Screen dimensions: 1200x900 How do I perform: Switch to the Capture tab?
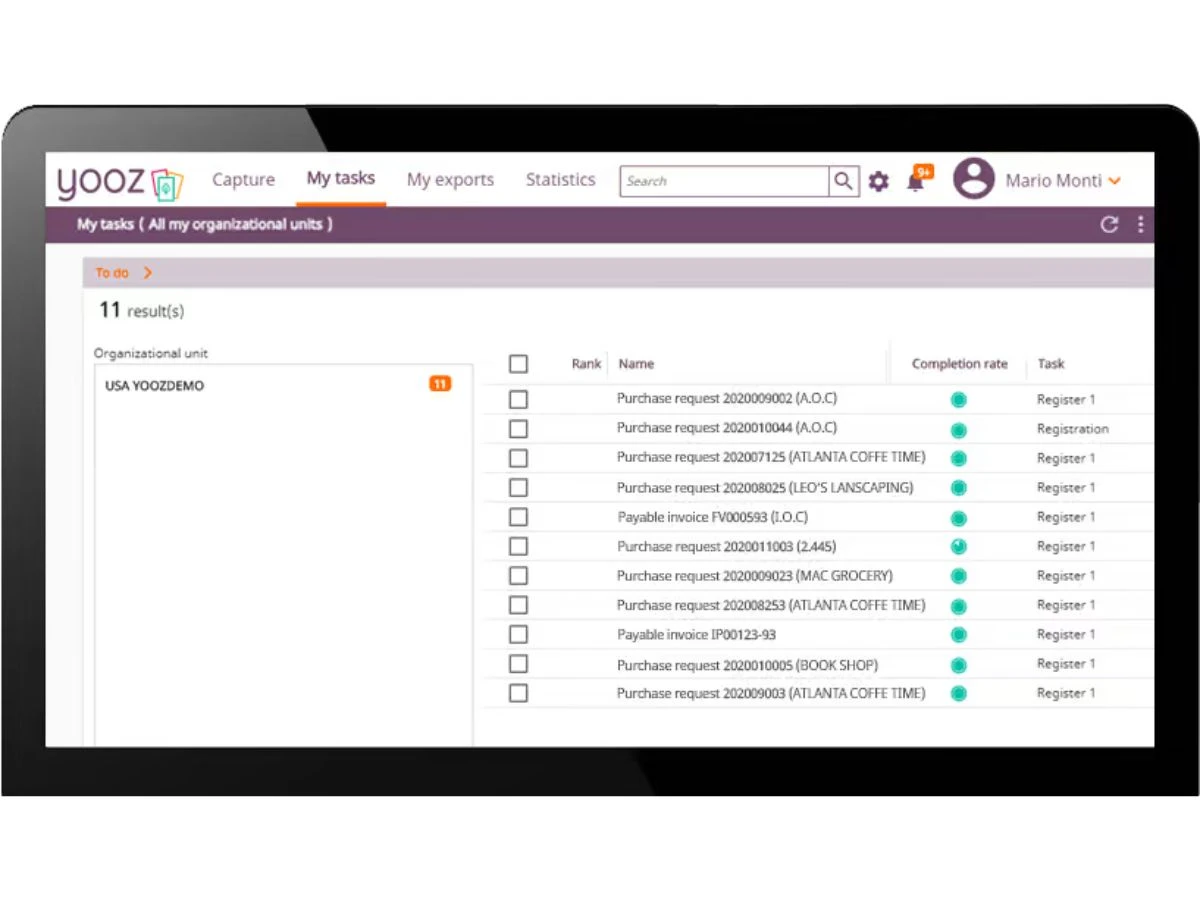(243, 180)
